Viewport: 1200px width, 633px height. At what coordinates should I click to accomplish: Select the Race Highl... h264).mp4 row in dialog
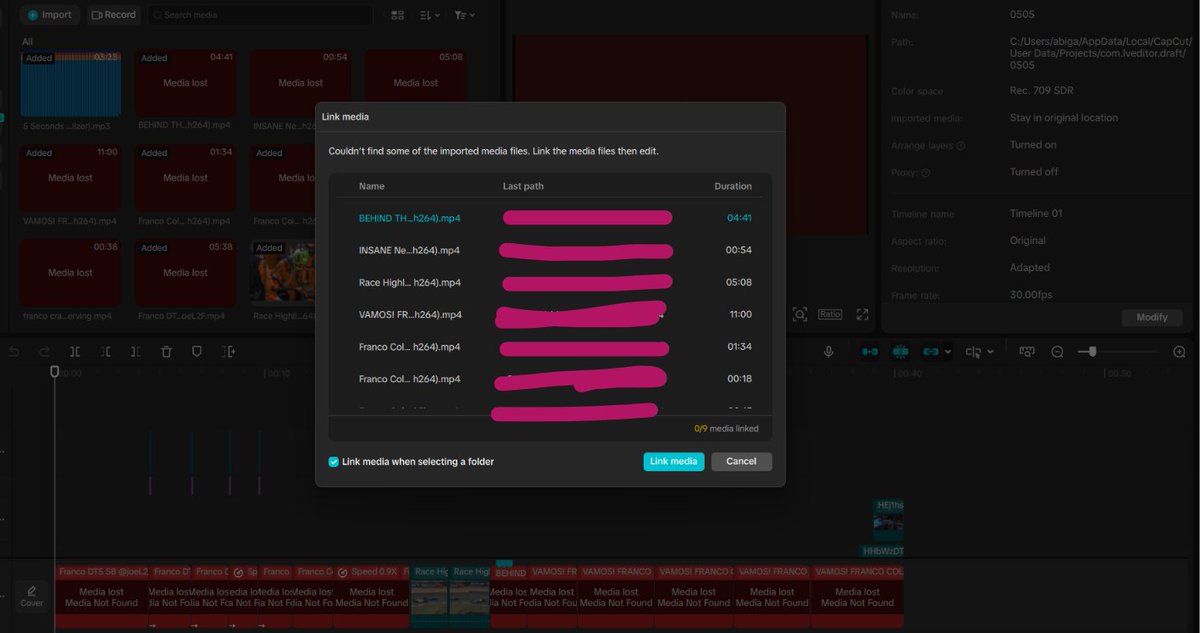552,282
